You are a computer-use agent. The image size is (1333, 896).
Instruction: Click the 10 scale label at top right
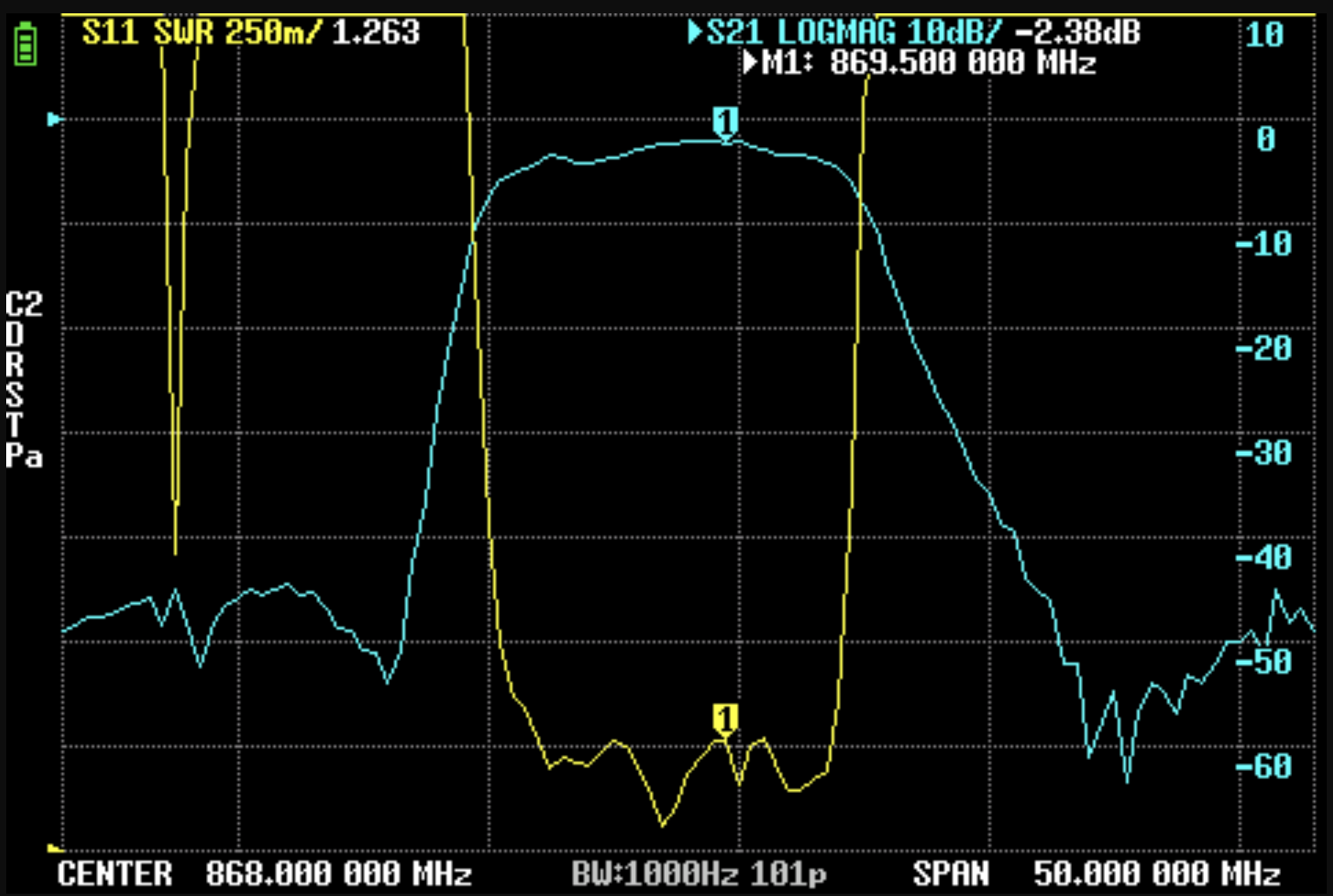1265,35
